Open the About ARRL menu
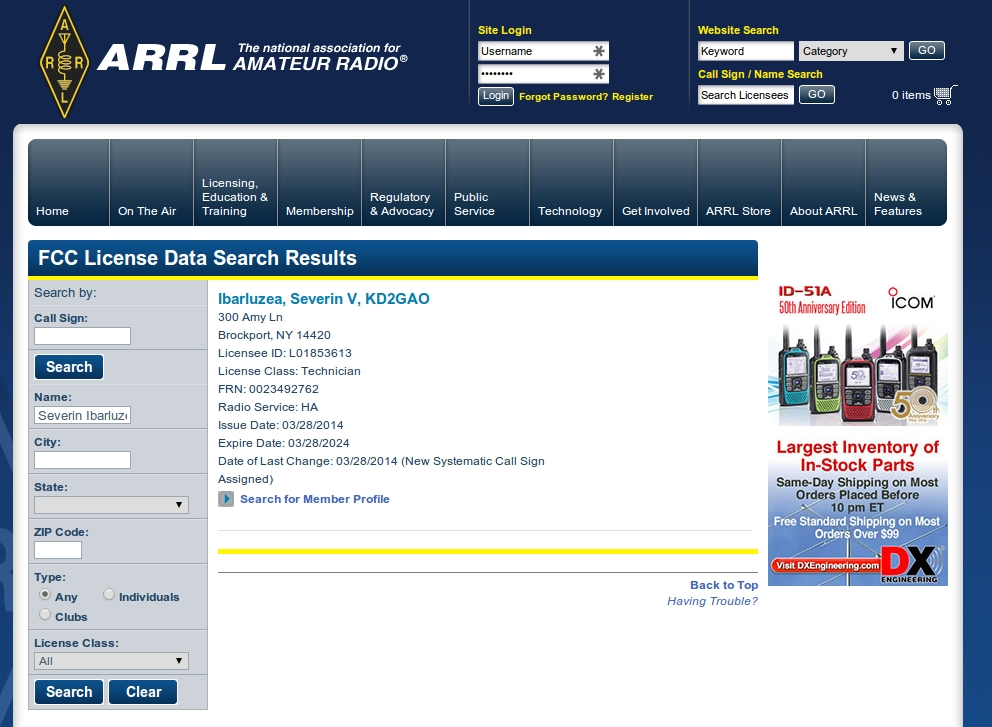Image resolution: width=992 pixels, height=727 pixels. [x=824, y=183]
